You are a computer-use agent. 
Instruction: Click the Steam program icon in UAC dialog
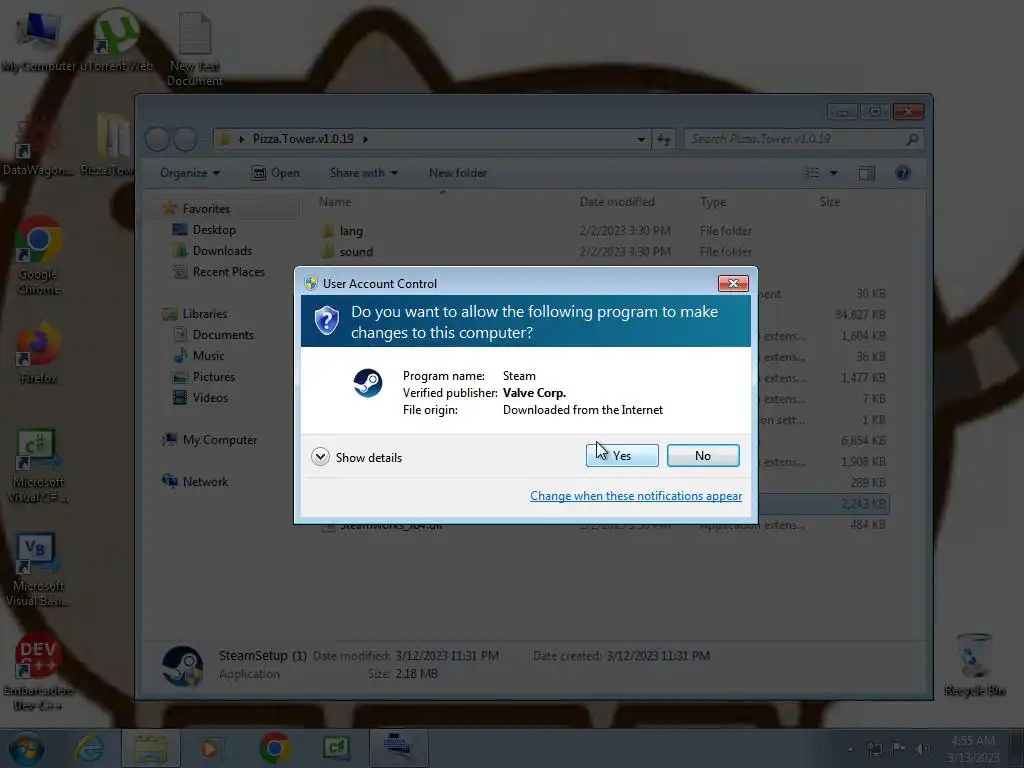(x=368, y=383)
